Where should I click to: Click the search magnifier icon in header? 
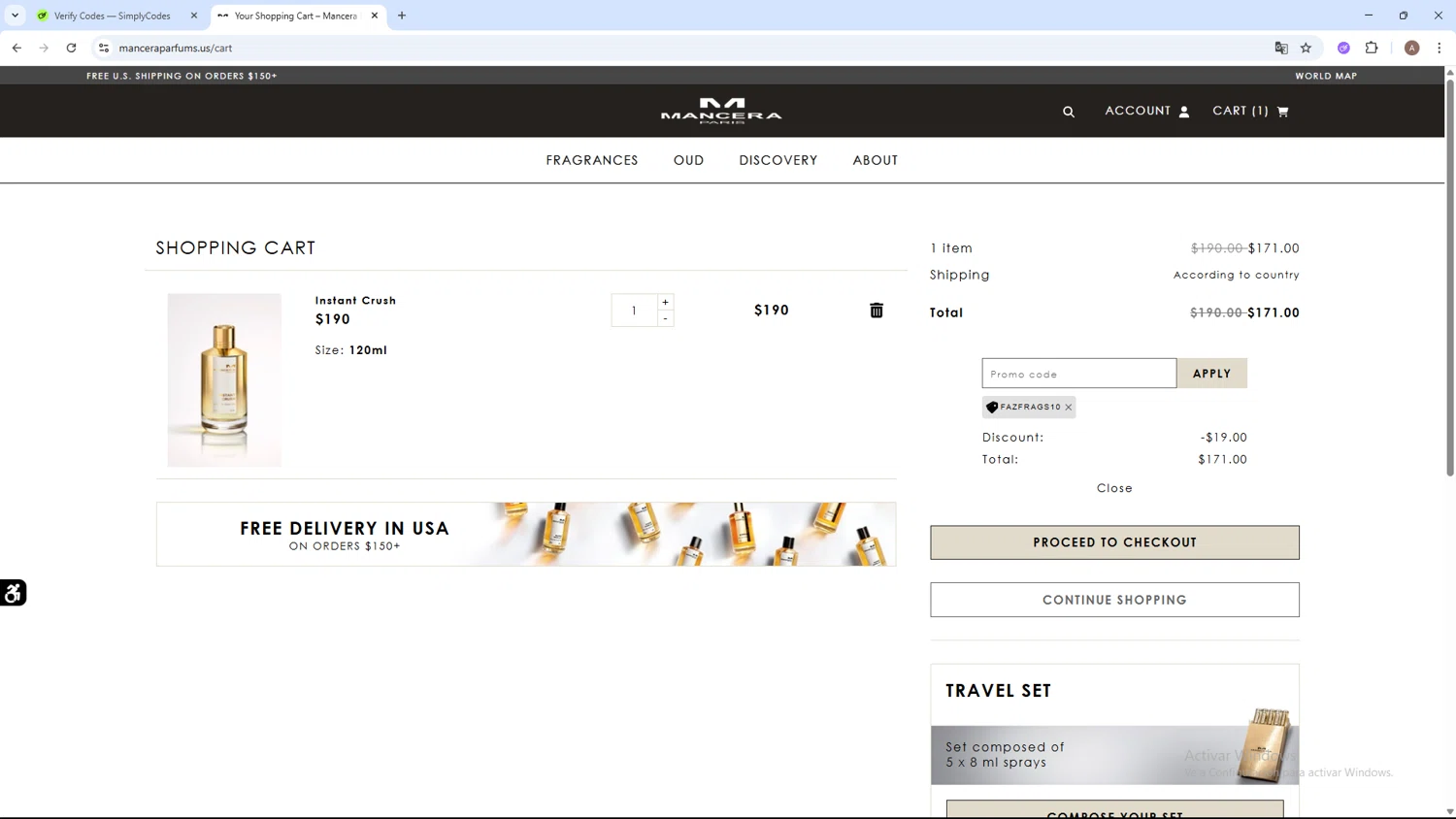tap(1069, 112)
